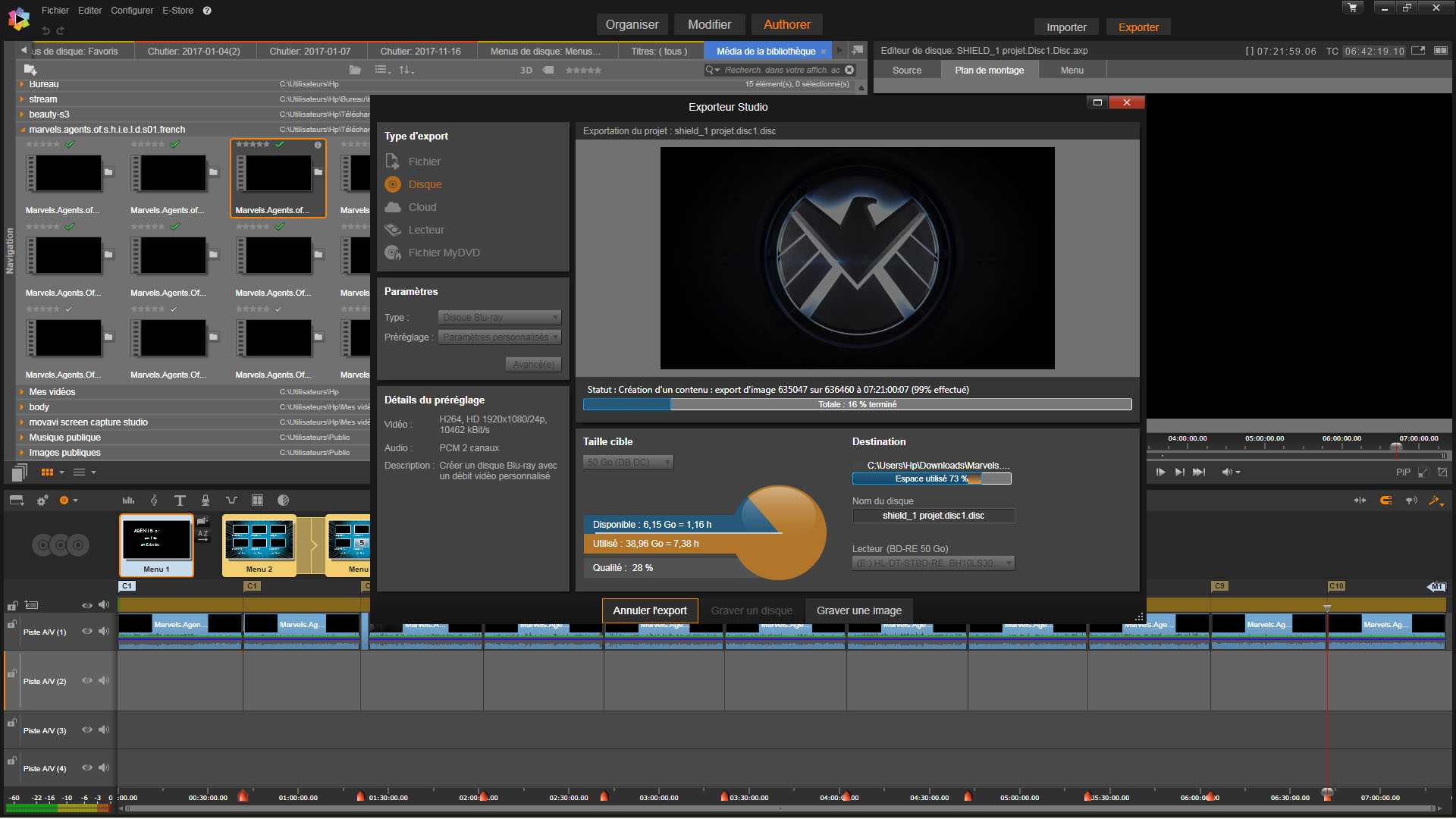Click the Totale export progress bar
This screenshot has height=819, width=1456.
857,405
